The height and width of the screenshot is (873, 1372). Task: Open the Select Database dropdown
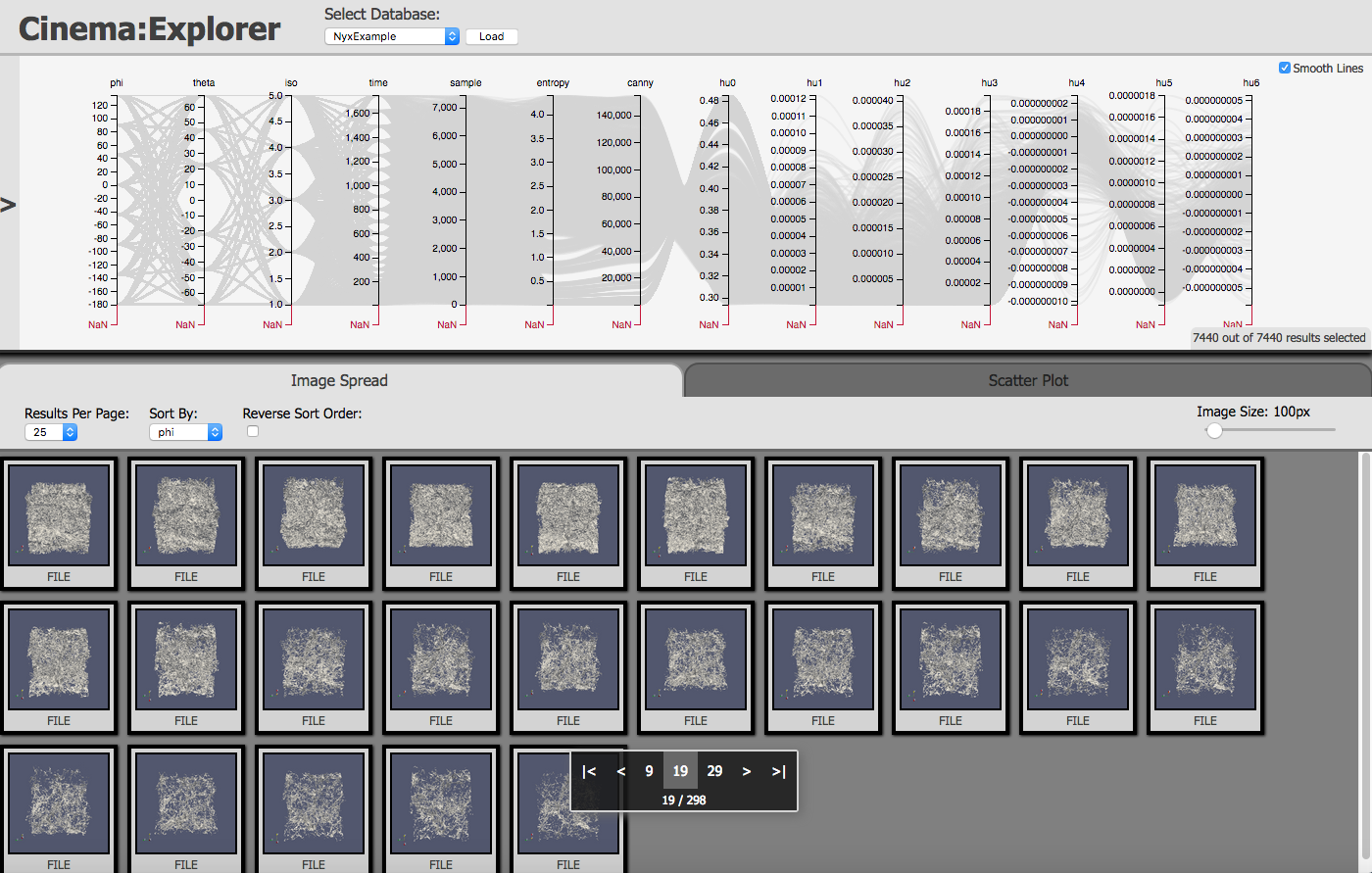[x=392, y=36]
